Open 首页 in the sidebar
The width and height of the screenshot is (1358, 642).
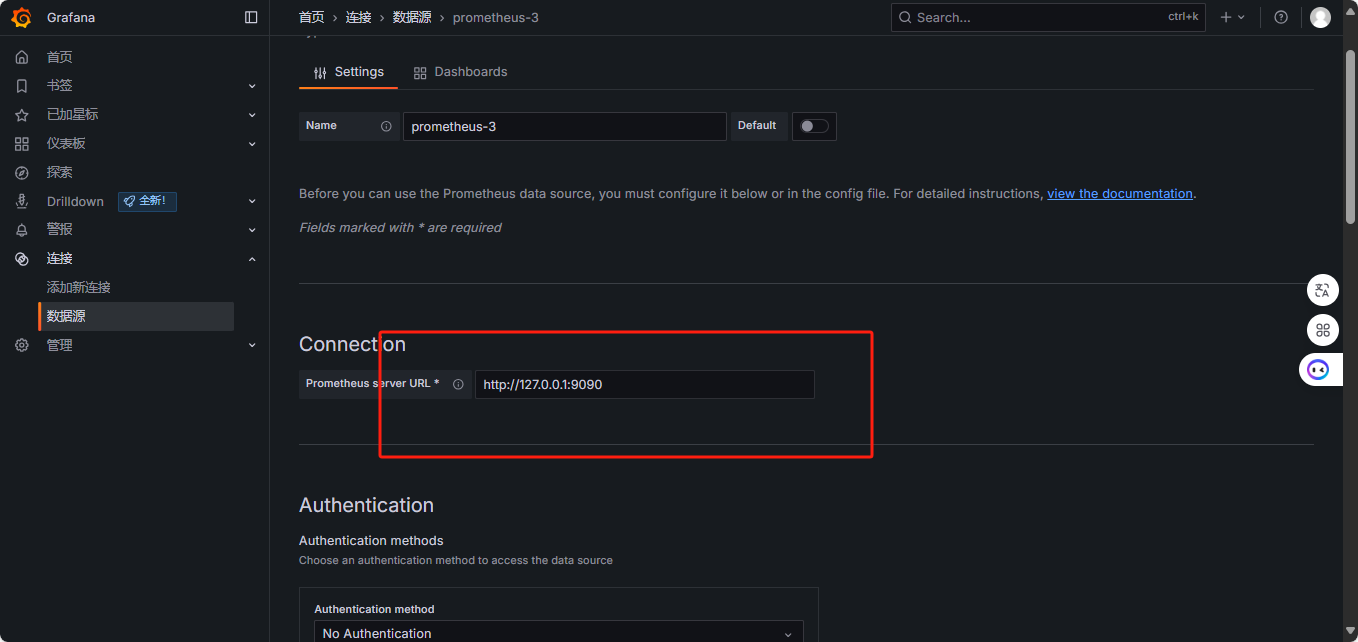(x=59, y=57)
